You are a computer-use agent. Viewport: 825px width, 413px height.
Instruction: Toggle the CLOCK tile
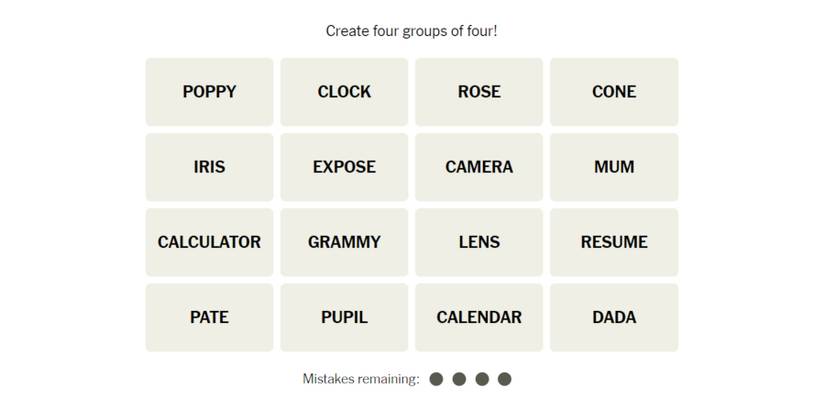click(344, 92)
